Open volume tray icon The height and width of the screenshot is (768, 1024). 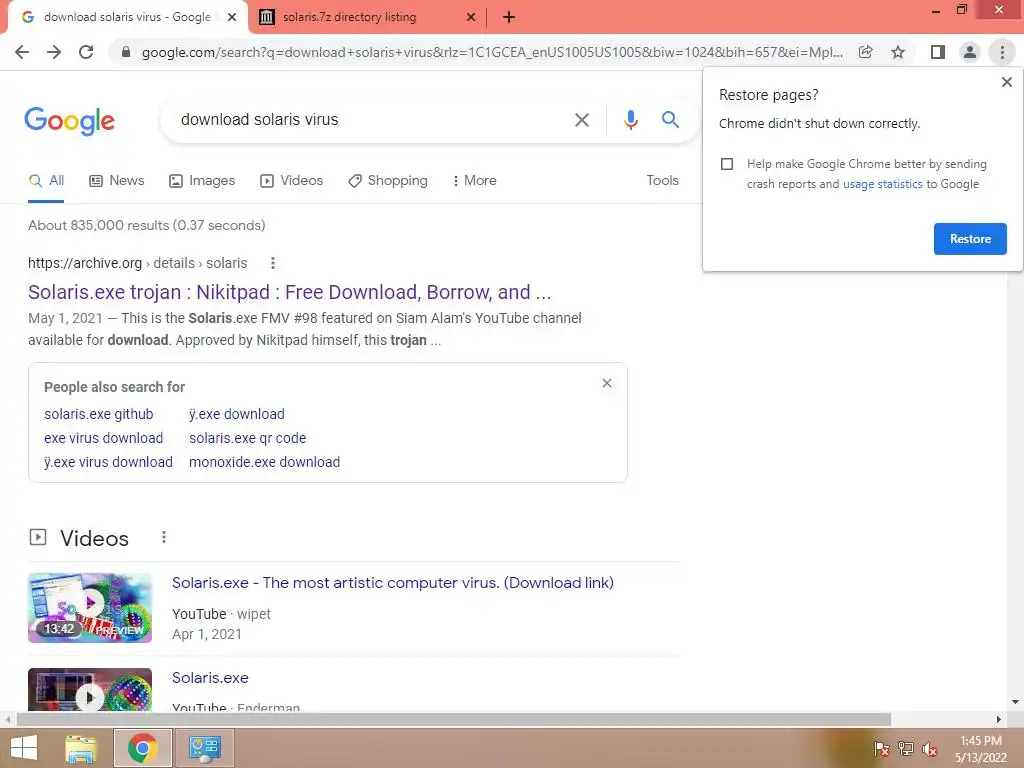tap(929, 749)
